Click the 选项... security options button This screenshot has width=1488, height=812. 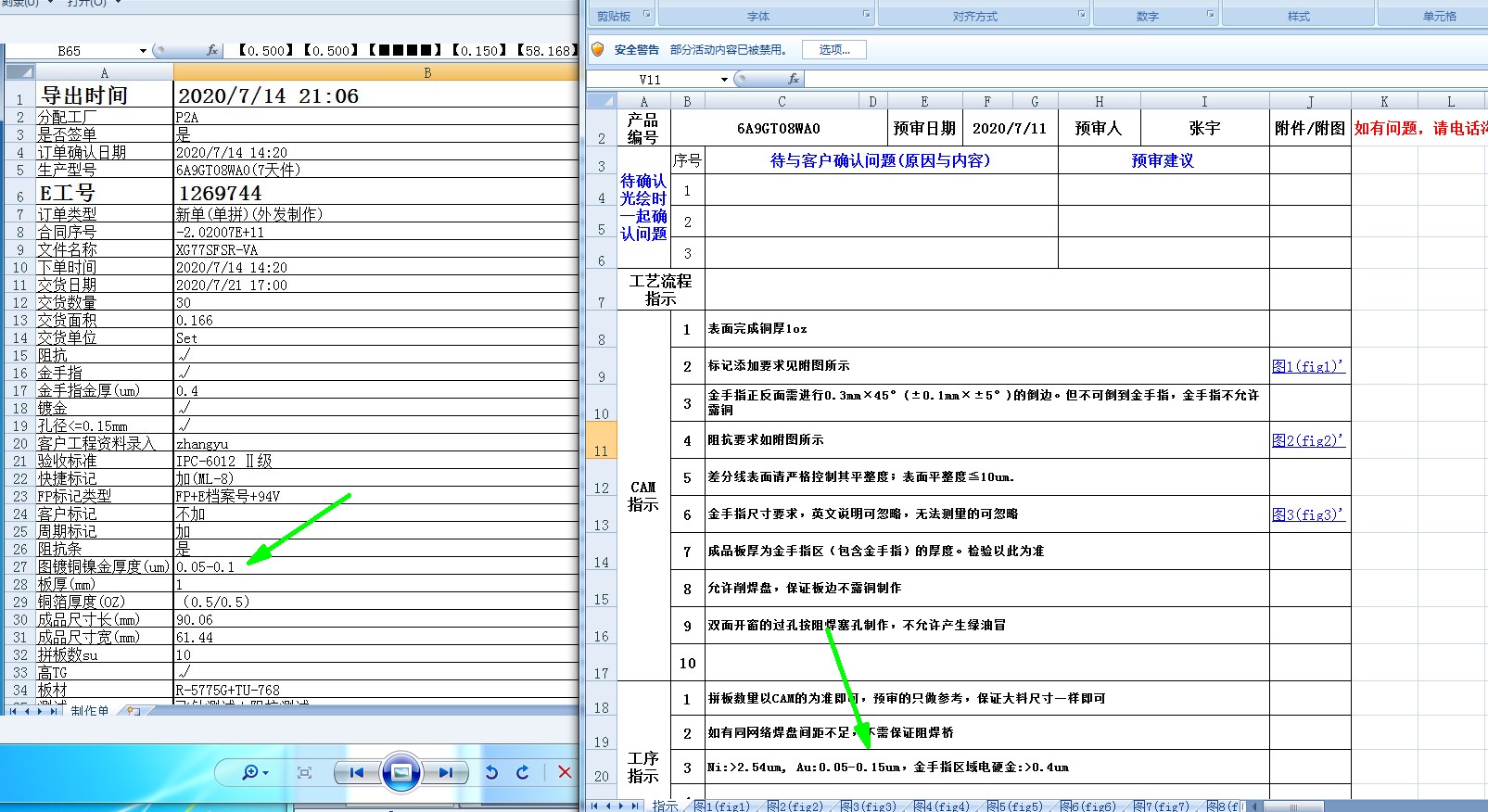tap(834, 50)
